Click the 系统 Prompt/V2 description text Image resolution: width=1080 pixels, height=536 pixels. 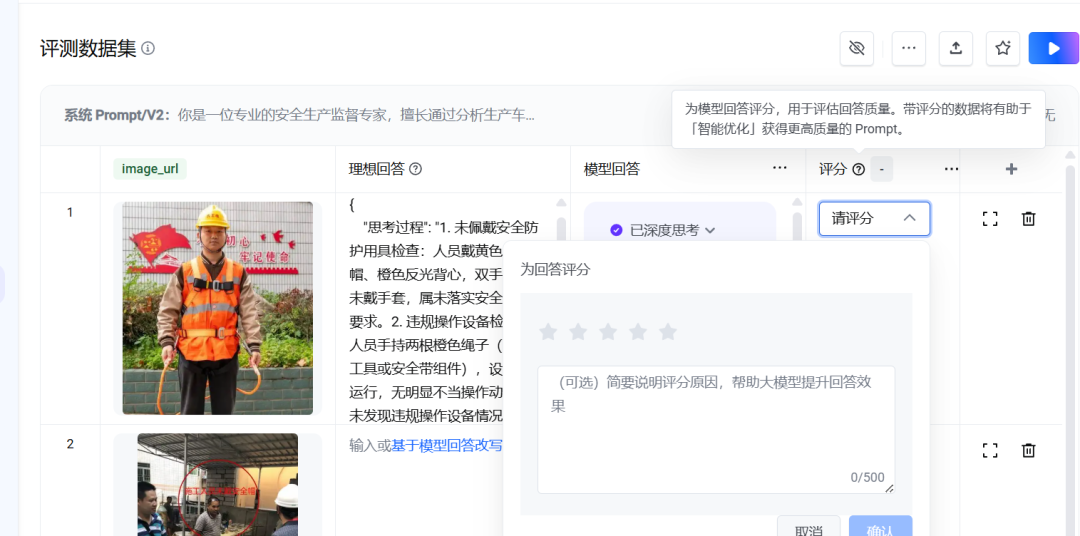(299, 115)
